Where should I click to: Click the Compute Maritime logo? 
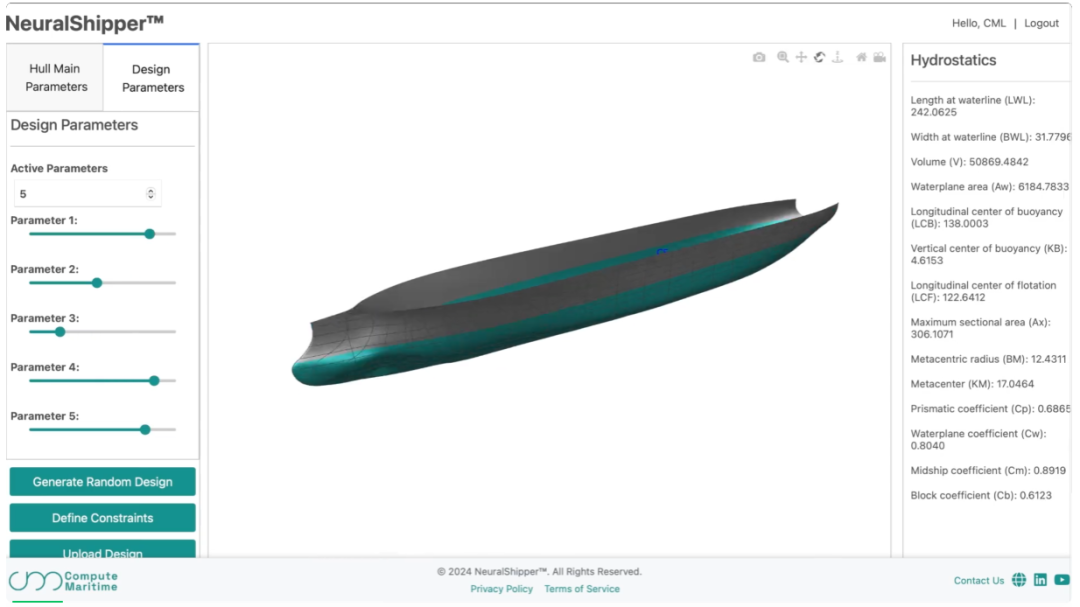point(63,582)
